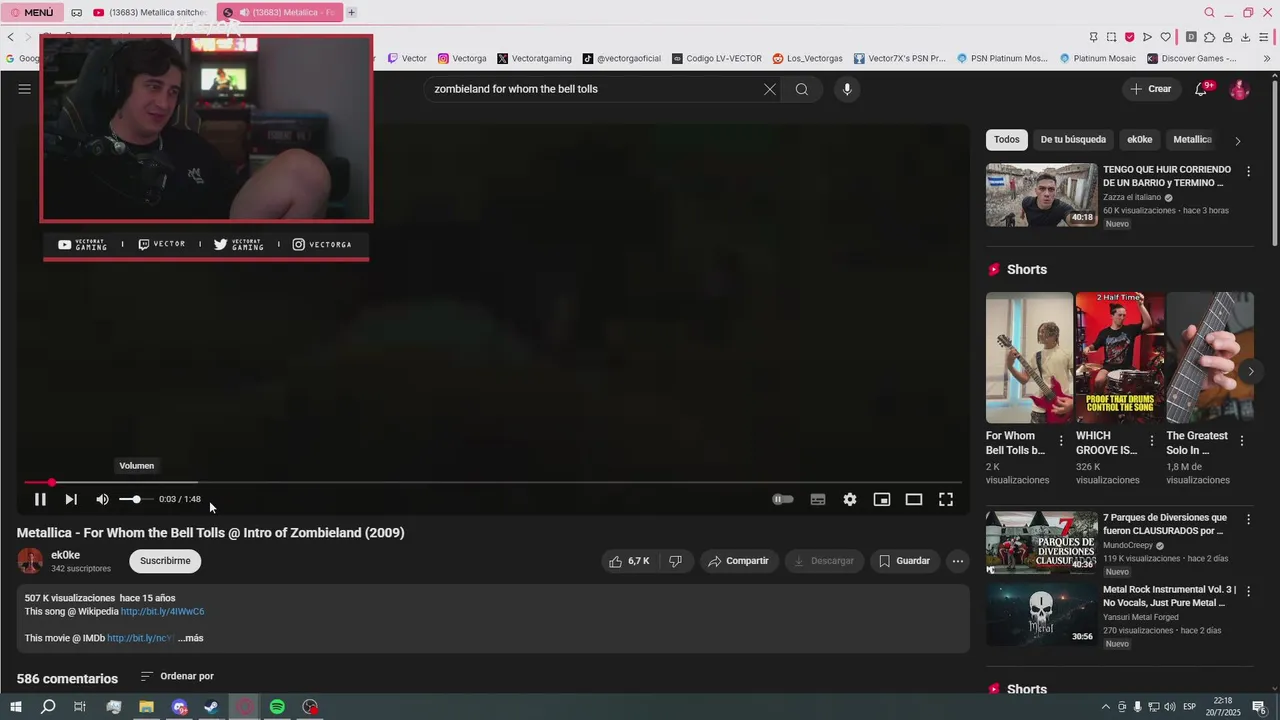Screen dimensions: 1280x720
Task: Share the video via Compartir
Action: (738, 561)
